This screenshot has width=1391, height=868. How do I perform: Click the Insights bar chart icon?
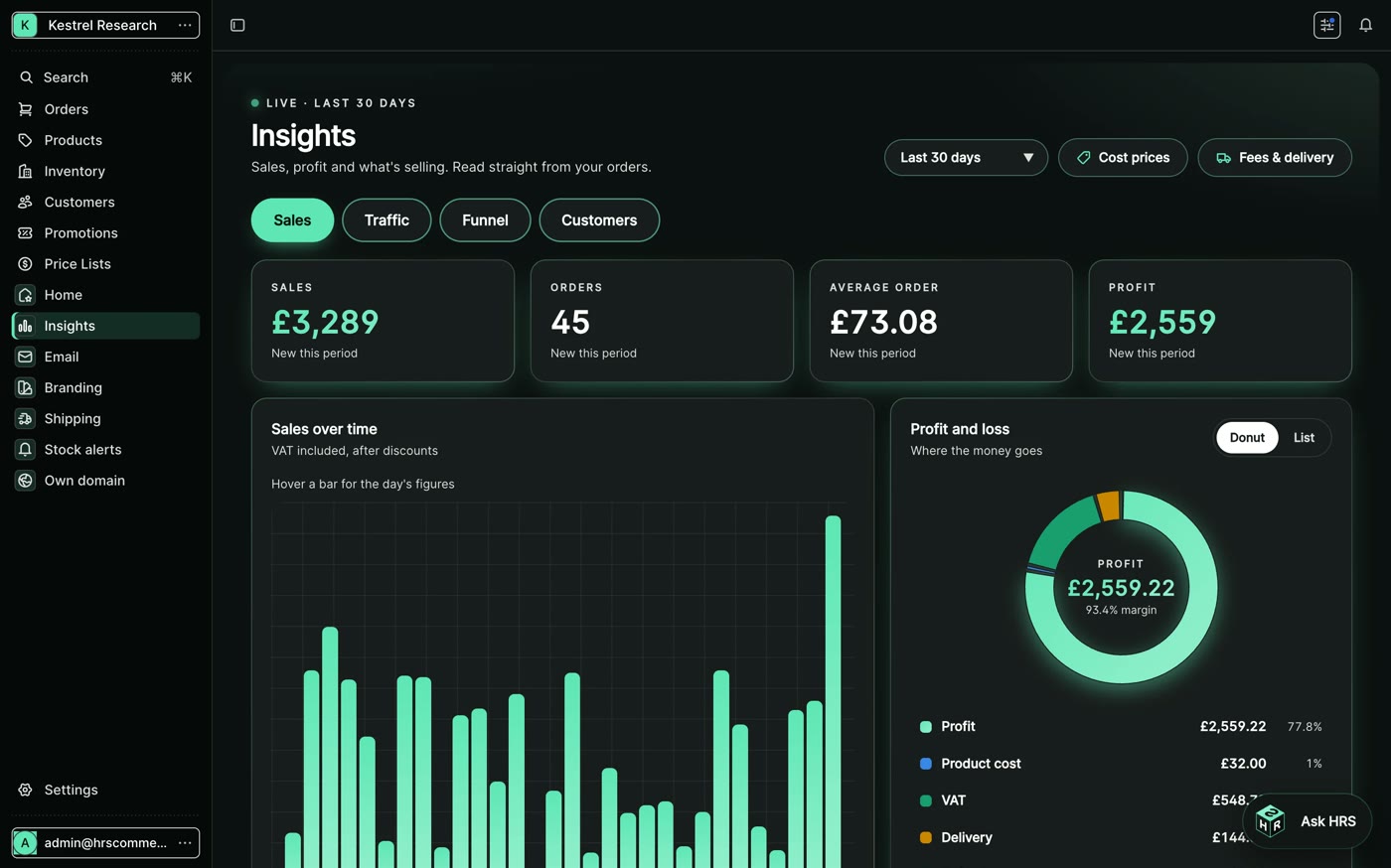(26, 326)
